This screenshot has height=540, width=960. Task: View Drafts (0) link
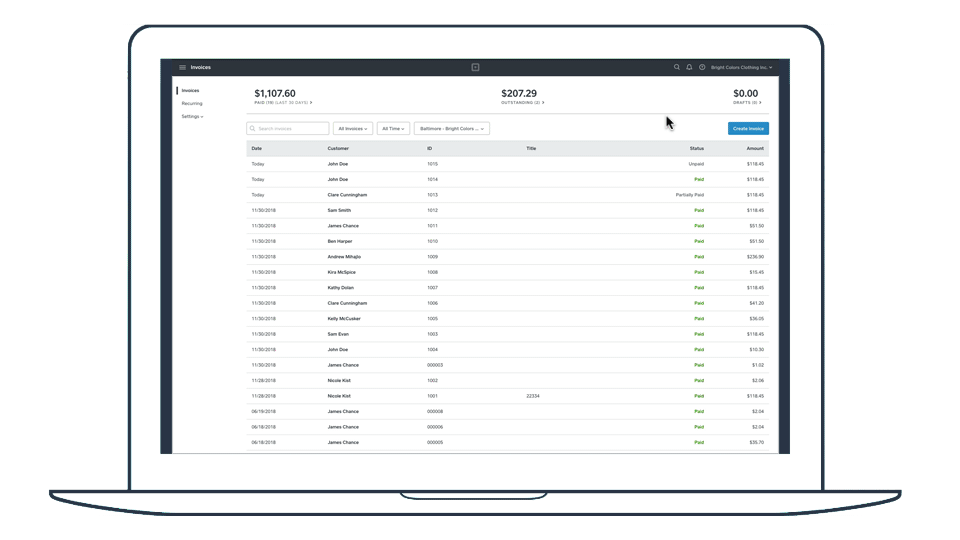[747, 103]
